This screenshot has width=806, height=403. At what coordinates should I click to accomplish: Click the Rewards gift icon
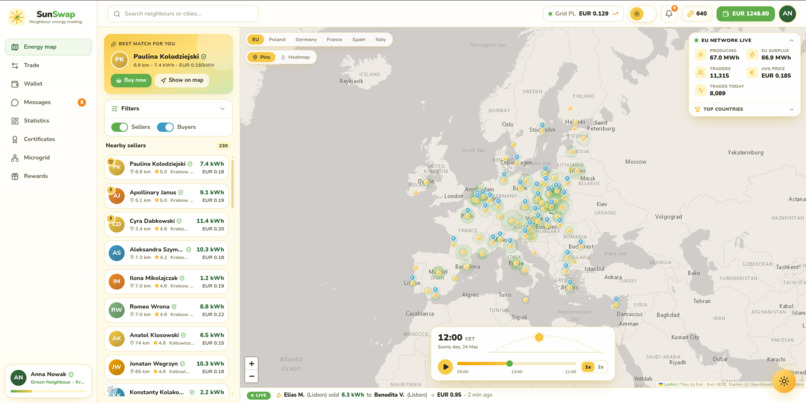tap(14, 176)
